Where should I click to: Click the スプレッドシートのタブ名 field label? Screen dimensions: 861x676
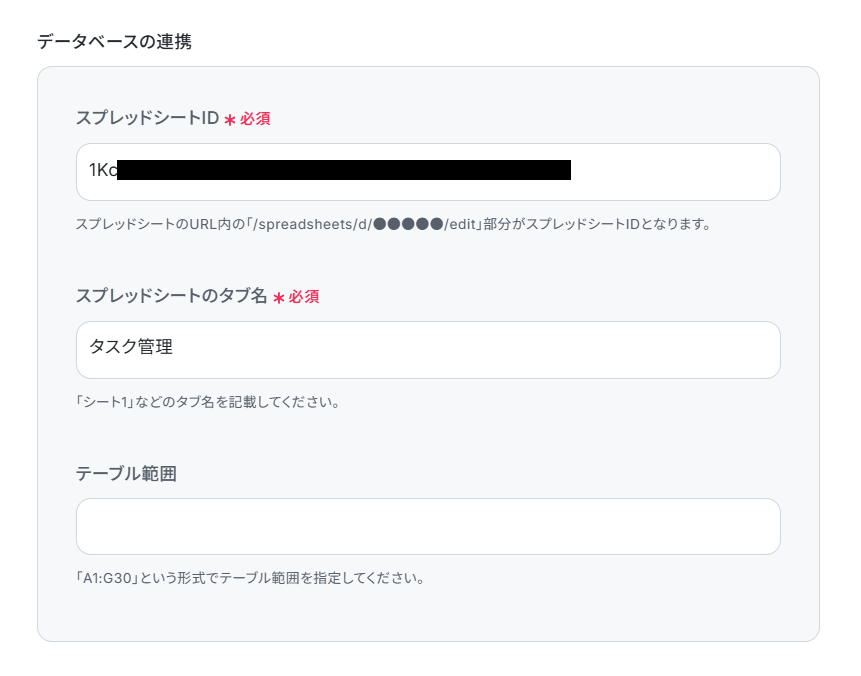pos(171,296)
